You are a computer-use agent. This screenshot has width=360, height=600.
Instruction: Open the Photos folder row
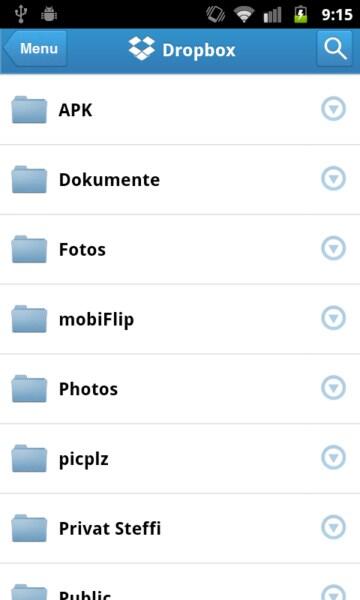tap(180, 389)
